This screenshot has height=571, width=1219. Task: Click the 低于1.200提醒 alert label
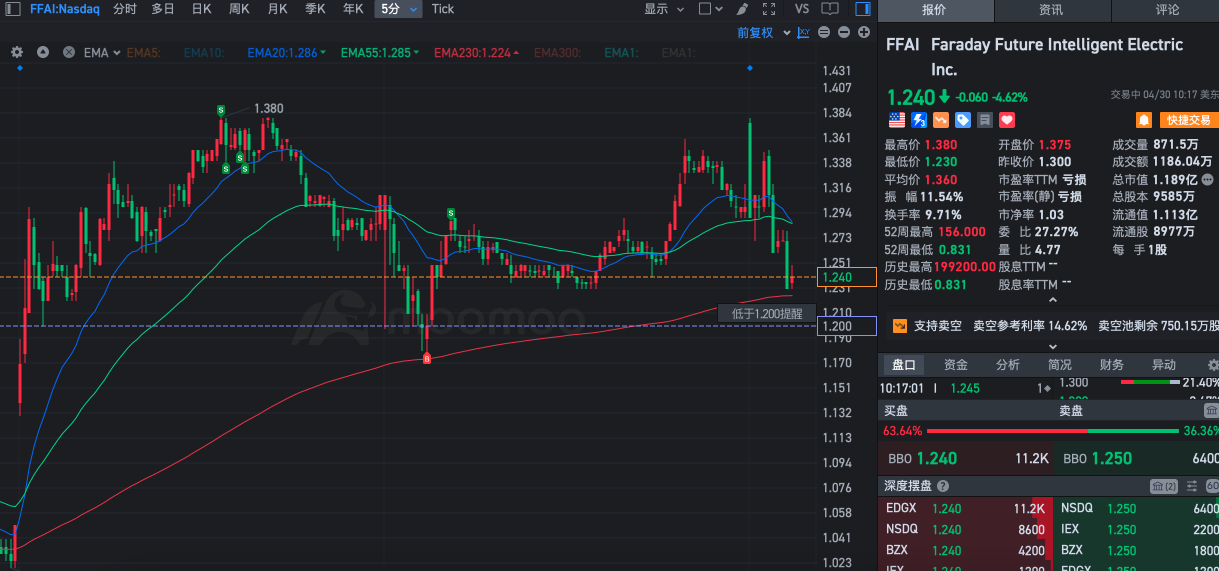(766, 313)
